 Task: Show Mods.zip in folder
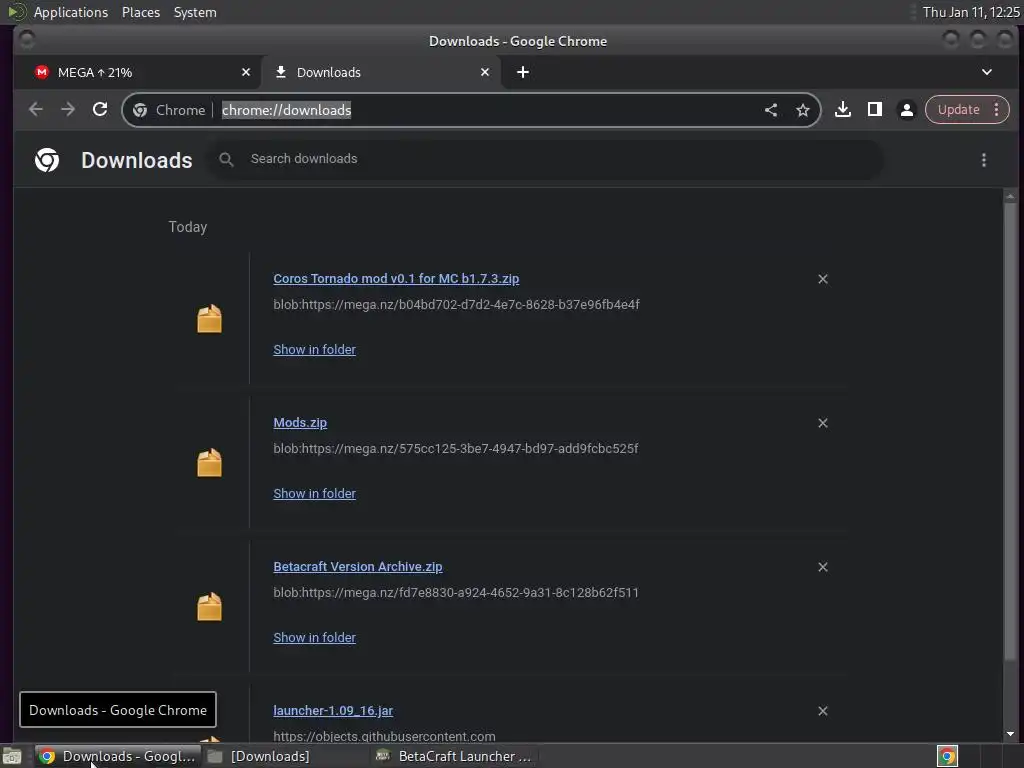(315, 494)
